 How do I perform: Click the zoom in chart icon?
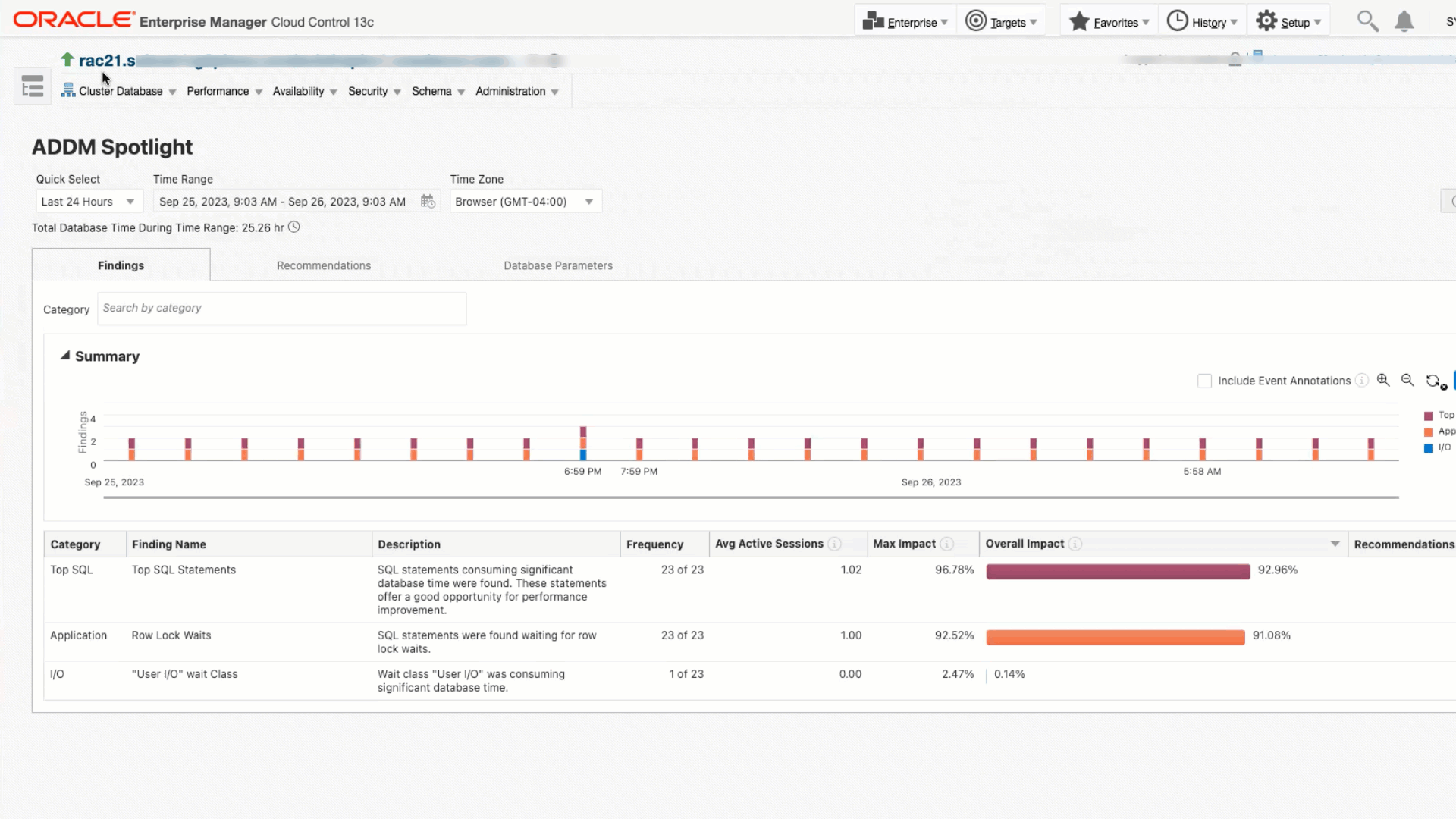[1383, 381]
